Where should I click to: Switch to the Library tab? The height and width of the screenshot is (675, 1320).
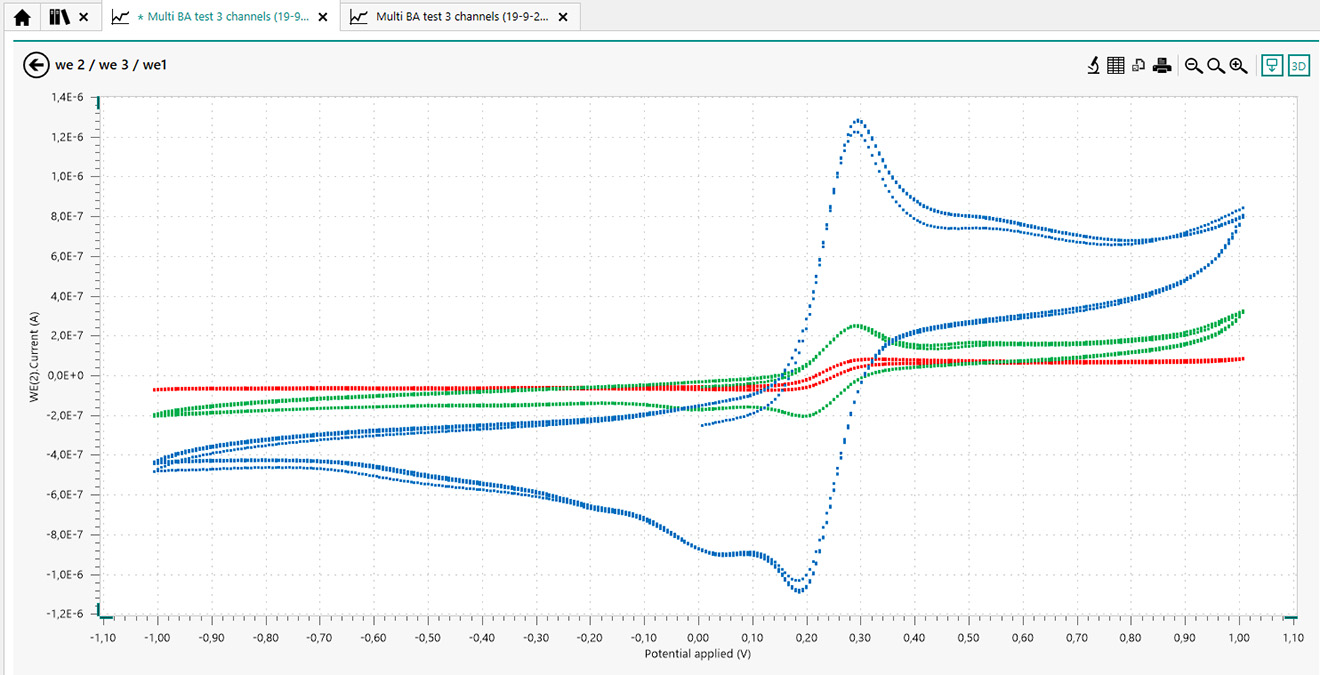tap(60, 17)
